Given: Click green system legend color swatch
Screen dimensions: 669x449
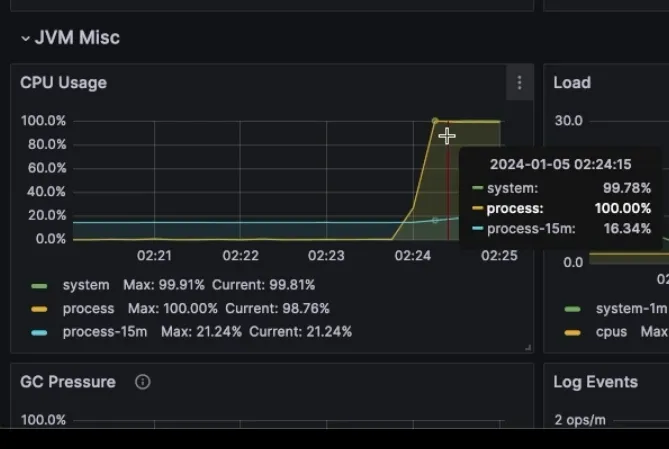Looking at the screenshot, I should [x=39, y=286].
